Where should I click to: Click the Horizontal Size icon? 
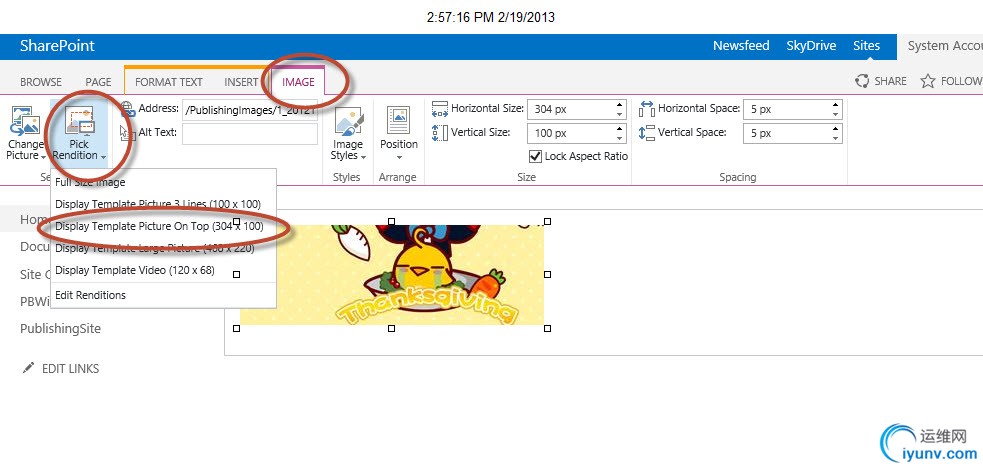(440, 109)
